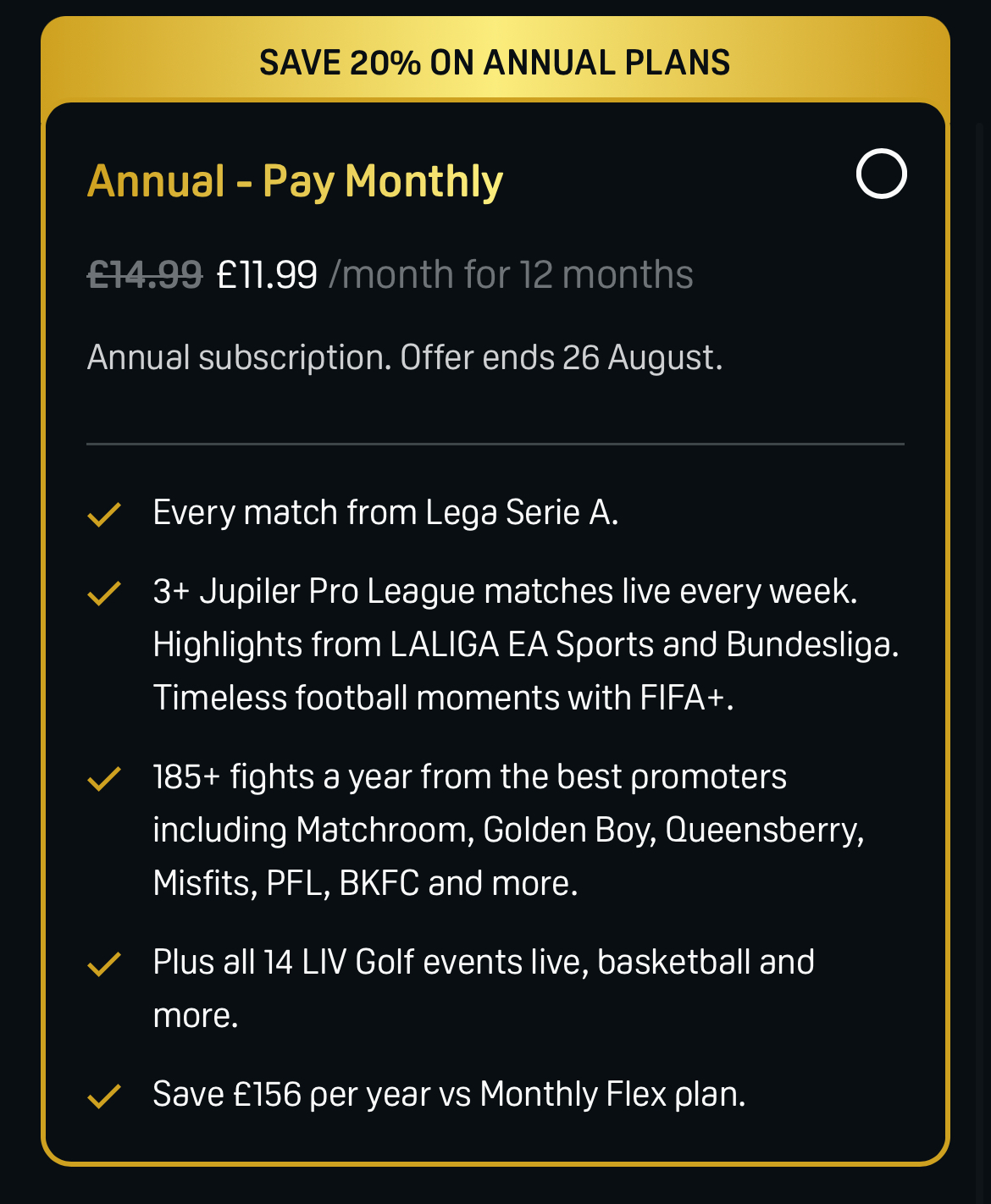Click the checkmark beside Lega Serie A
Image resolution: width=991 pixels, height=1204 pixels.
tap(104, 514)
